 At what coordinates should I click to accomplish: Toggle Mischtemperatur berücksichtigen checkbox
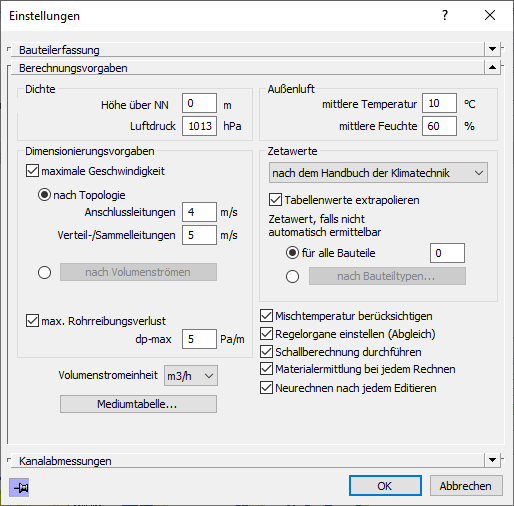point(266,315)
